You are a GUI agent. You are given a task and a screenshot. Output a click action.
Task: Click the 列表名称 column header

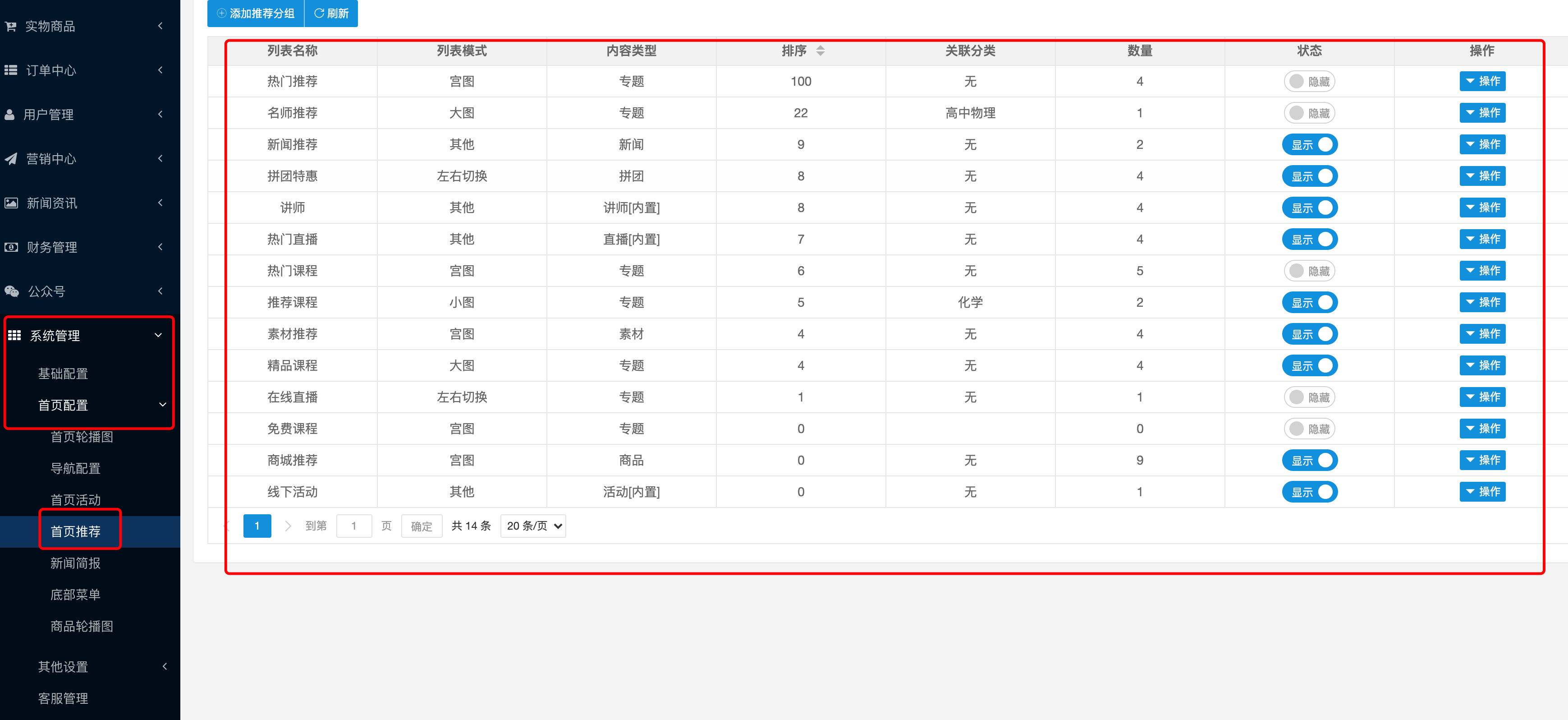pyautogui.click(x=292, y=51)
